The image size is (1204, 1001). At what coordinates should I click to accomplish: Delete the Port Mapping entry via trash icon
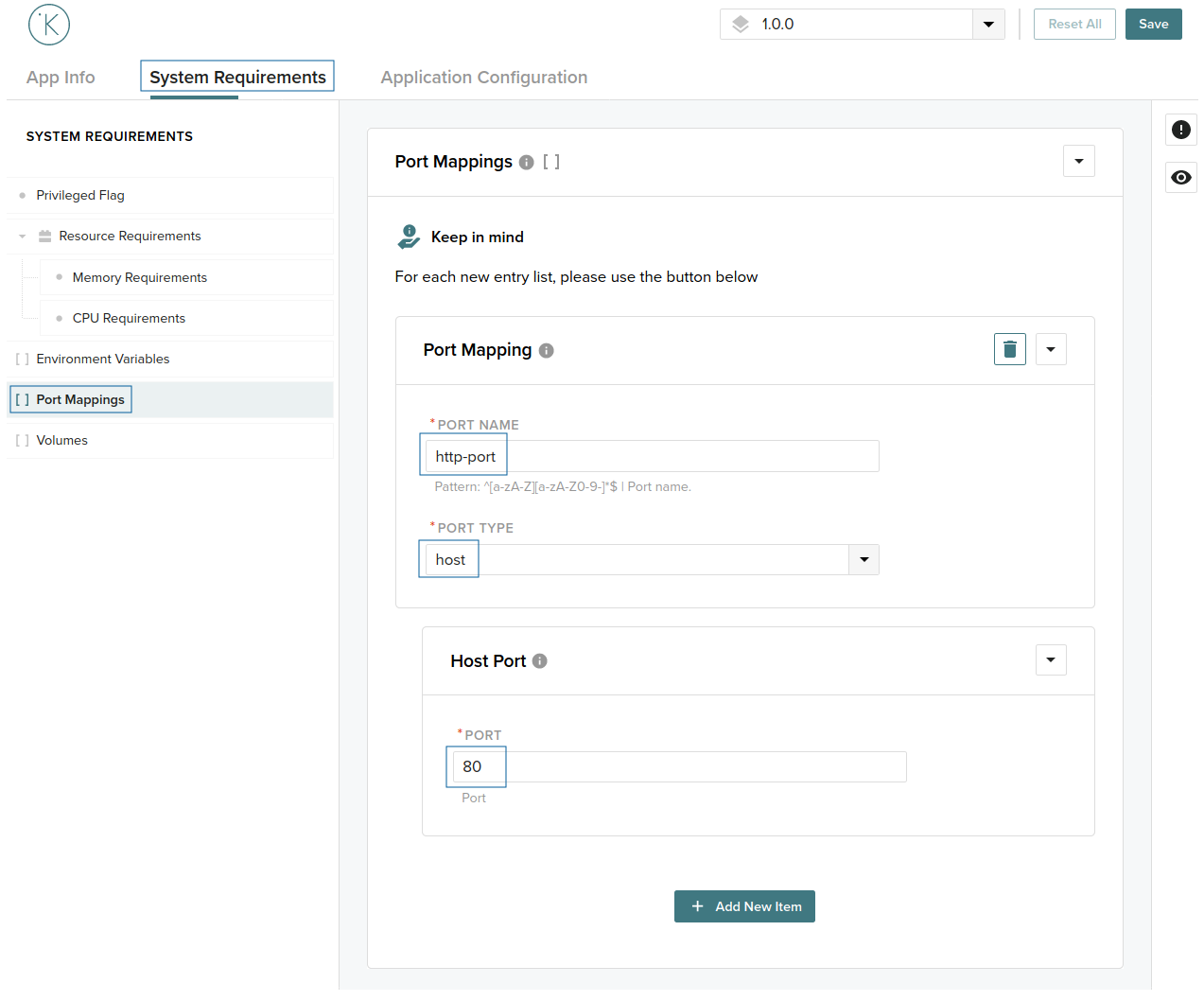pos(1009,349)
